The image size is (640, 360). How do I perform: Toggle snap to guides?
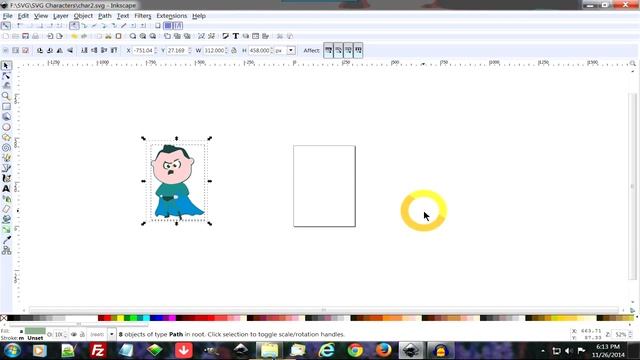click(178, 26)
